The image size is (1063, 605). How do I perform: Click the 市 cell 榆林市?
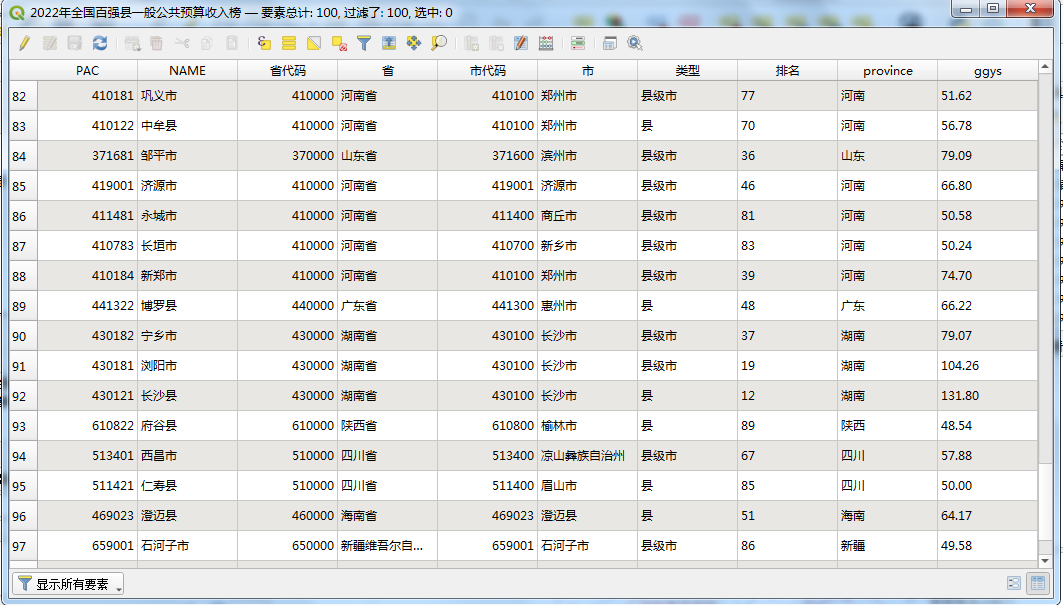587,426
